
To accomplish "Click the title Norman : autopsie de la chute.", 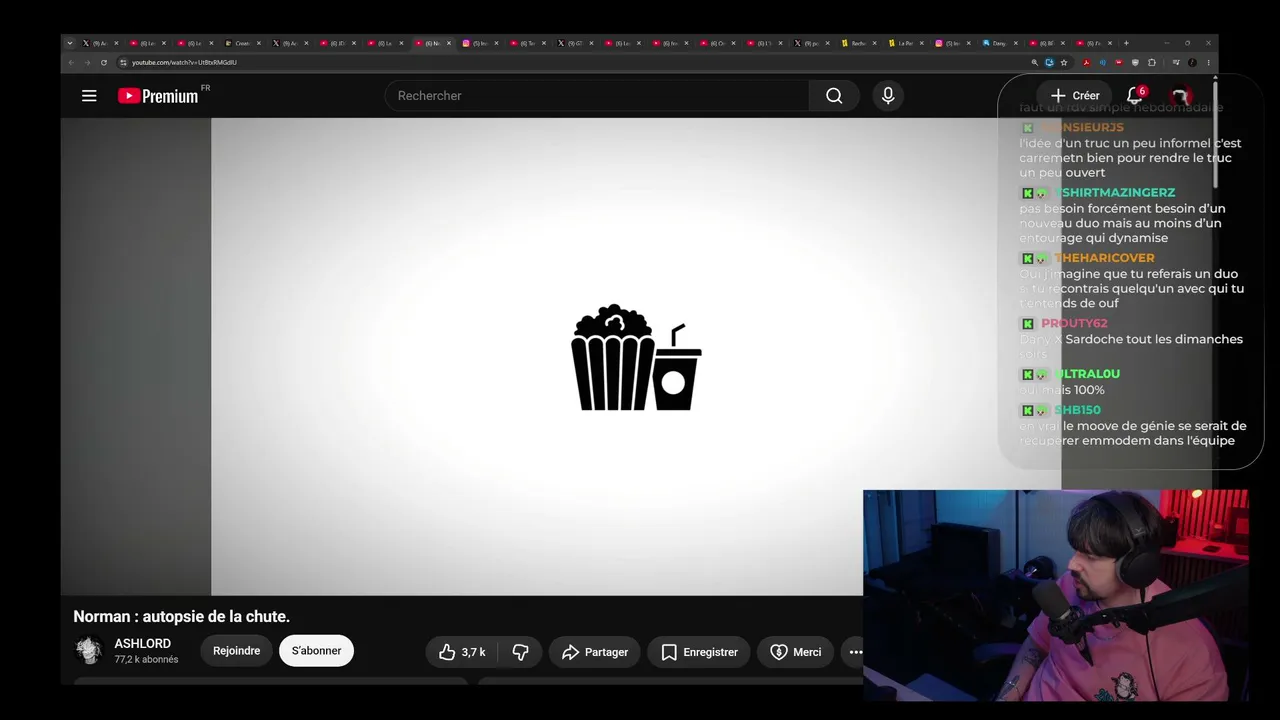I will (181, 616).
